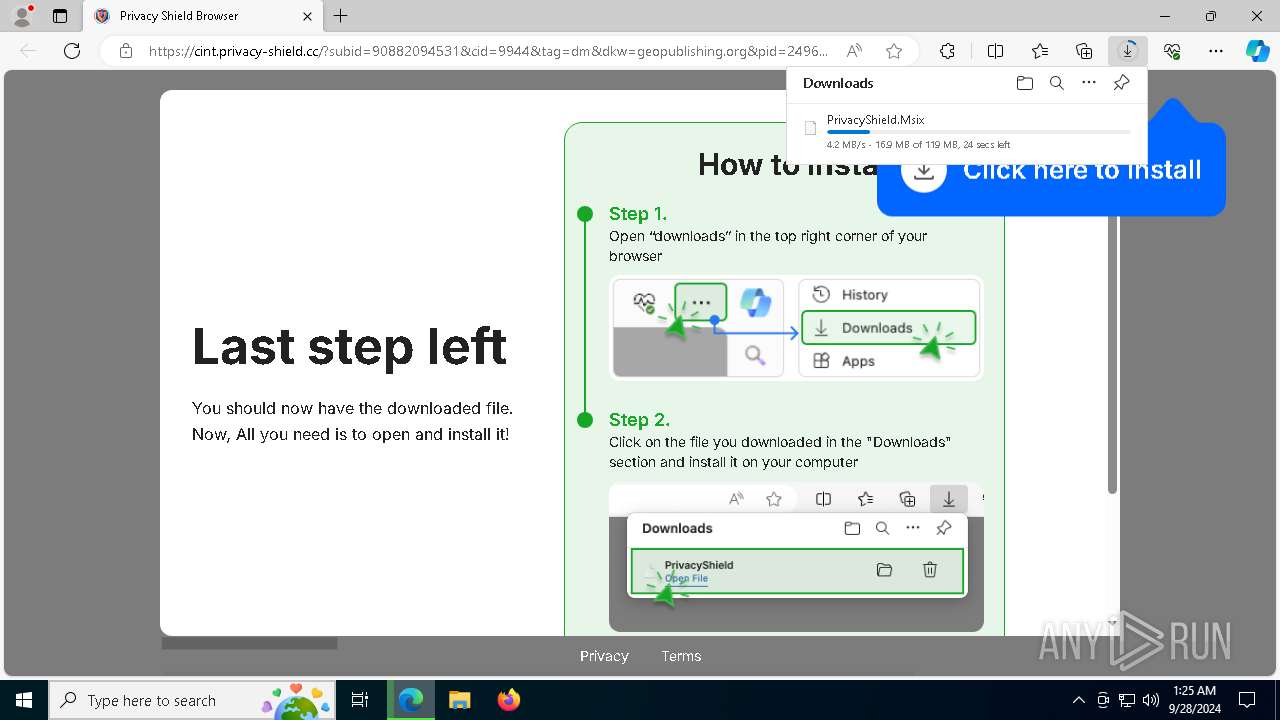Switch to Microsoft Edge on taskbar

(x=411, y=700)
